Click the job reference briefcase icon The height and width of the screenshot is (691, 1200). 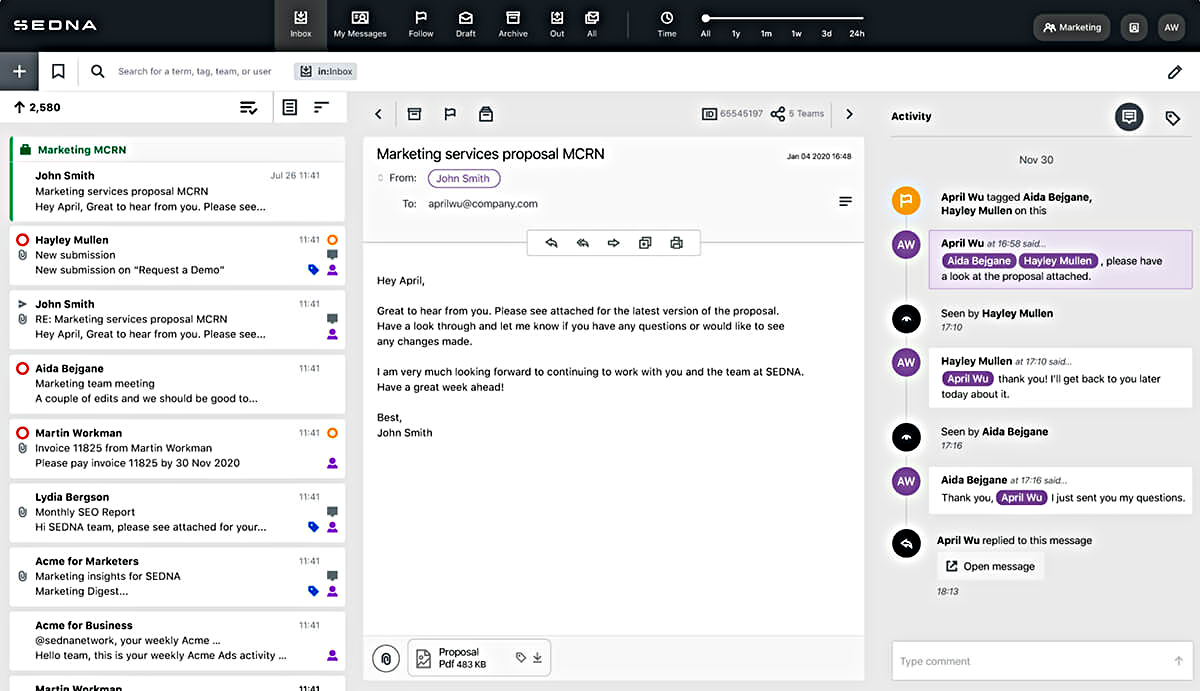click(486, 114)
